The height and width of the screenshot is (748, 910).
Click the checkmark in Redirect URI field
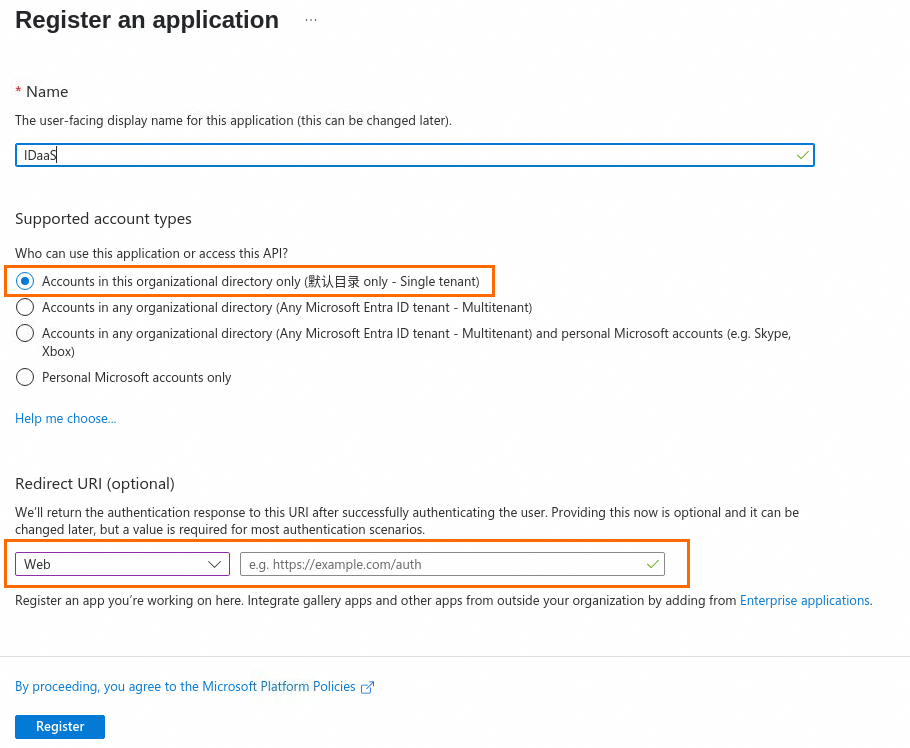point(652,564)
